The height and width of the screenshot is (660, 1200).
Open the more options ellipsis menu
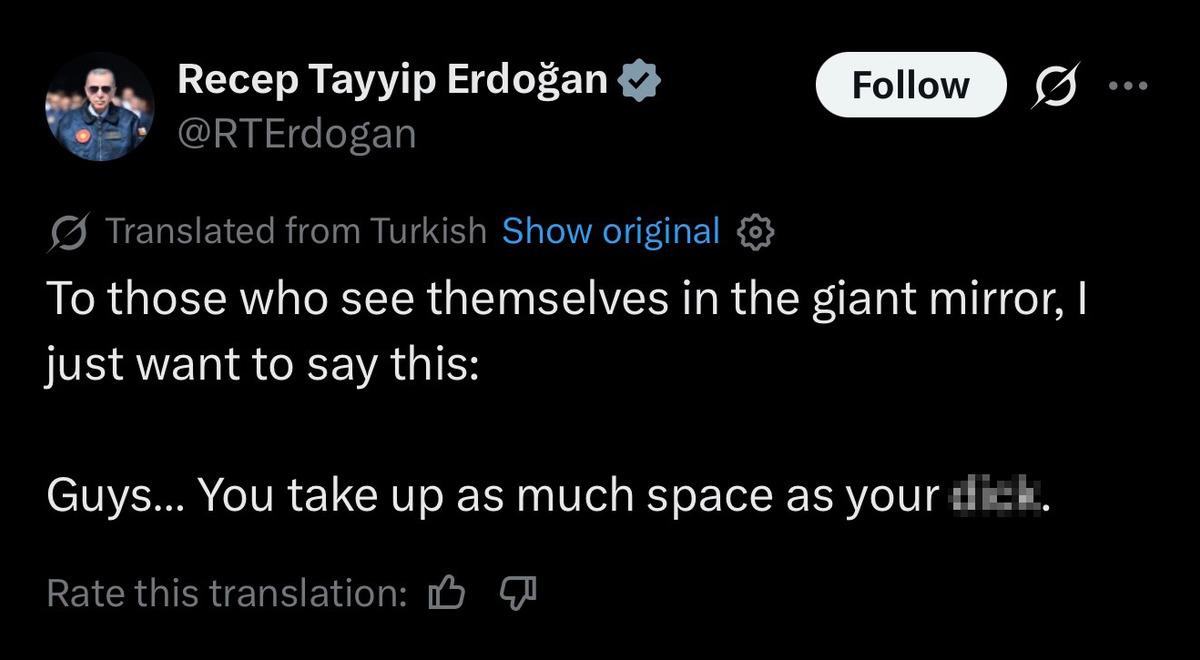[x=1130, y=85]
